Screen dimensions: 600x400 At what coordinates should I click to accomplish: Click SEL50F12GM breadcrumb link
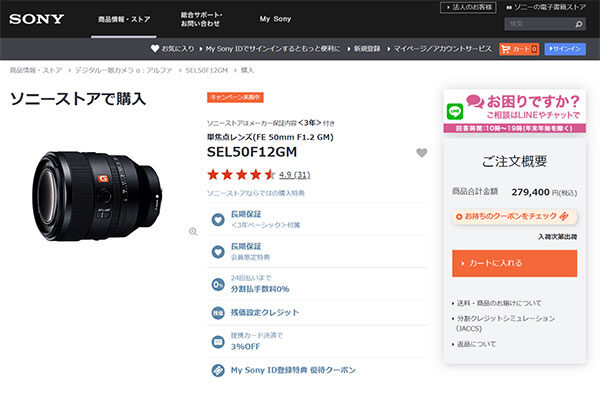tap(207, 70)
